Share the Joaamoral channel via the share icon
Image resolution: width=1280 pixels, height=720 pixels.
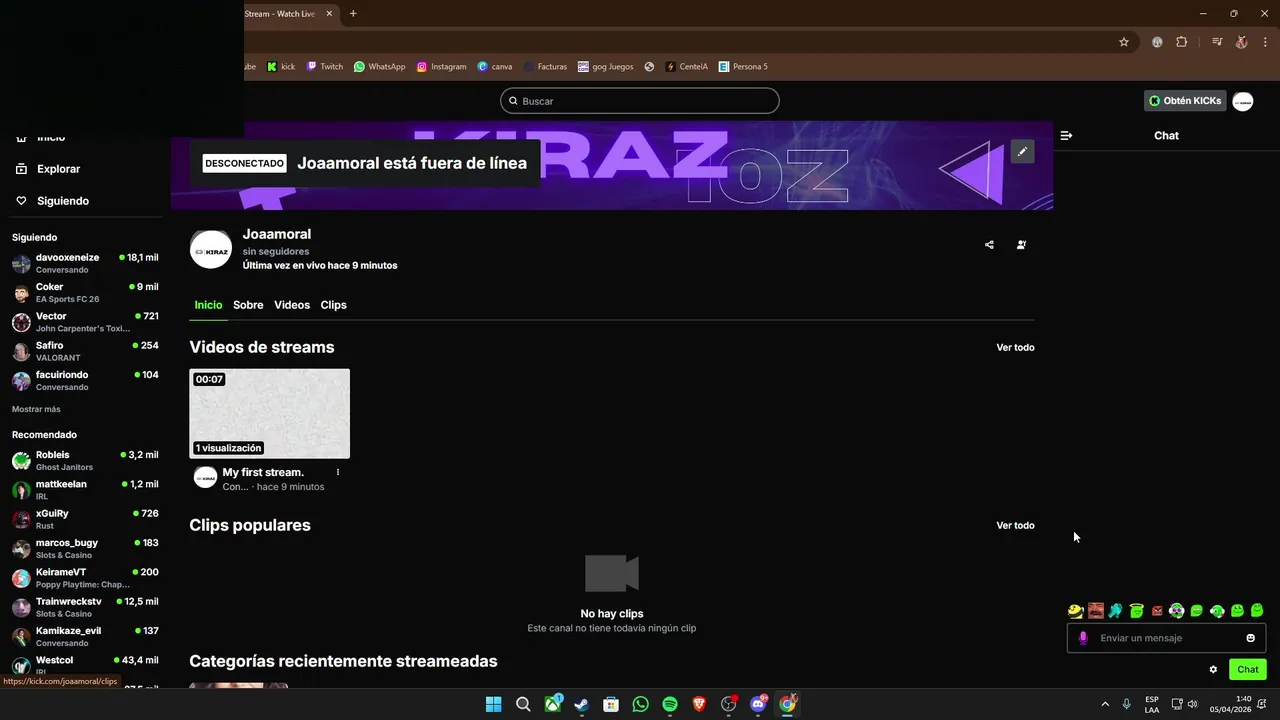pos(989,245)
